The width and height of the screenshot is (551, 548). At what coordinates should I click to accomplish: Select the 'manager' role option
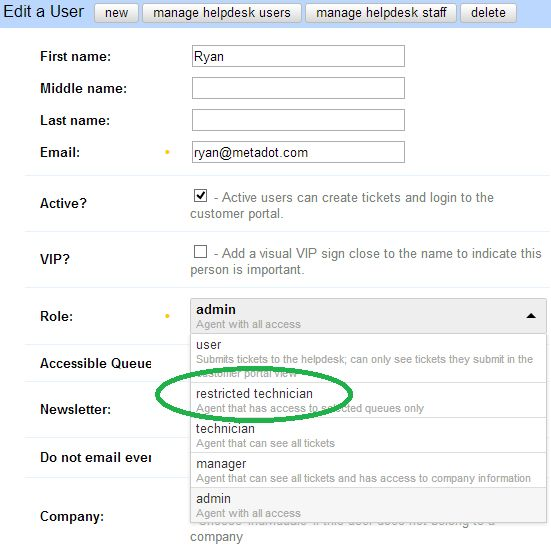click(368, 470)
